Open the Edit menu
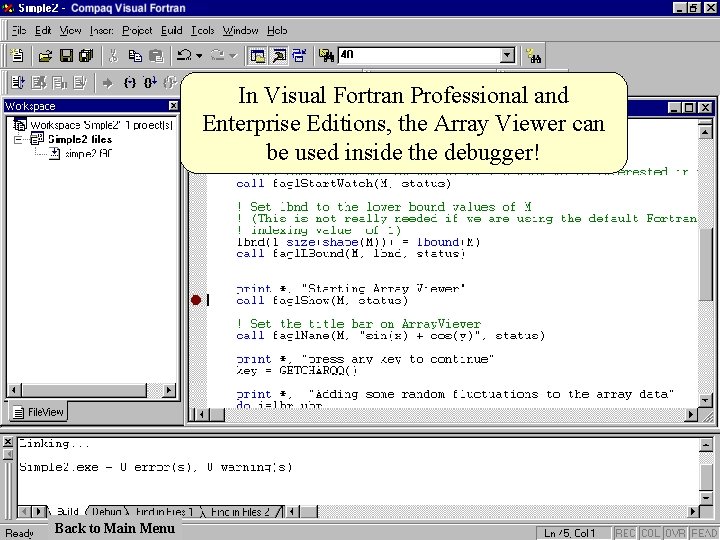 tap(43, 31)
